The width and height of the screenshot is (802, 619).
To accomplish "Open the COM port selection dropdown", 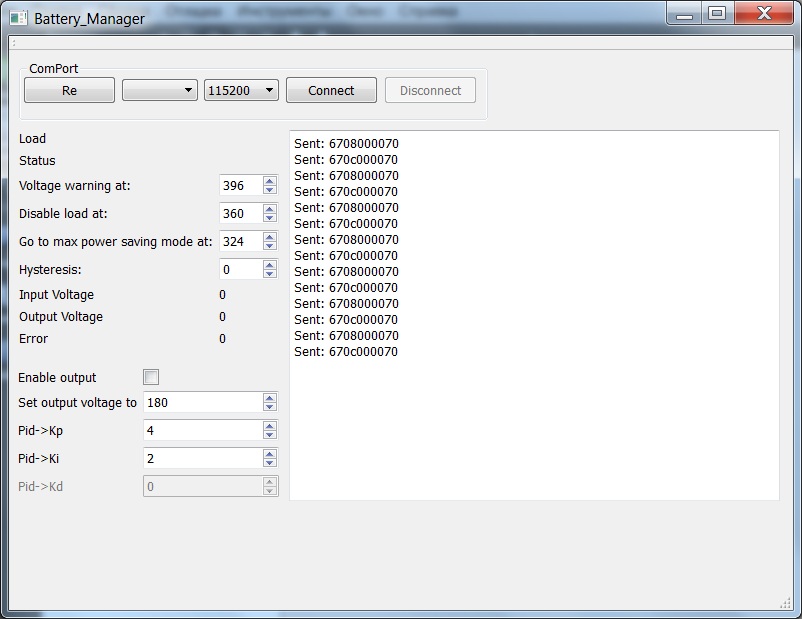I will click(159, 90).
